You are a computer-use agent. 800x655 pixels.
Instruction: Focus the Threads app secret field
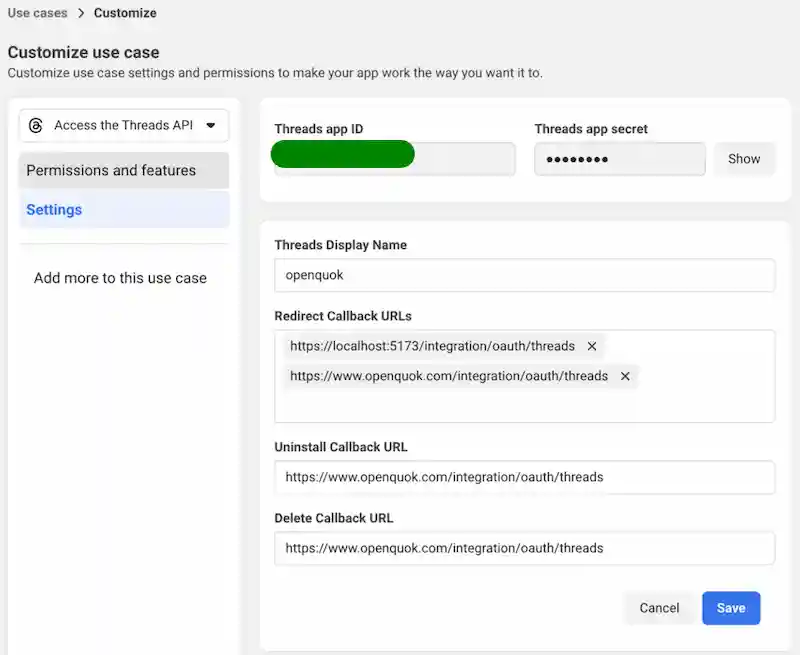620,159
